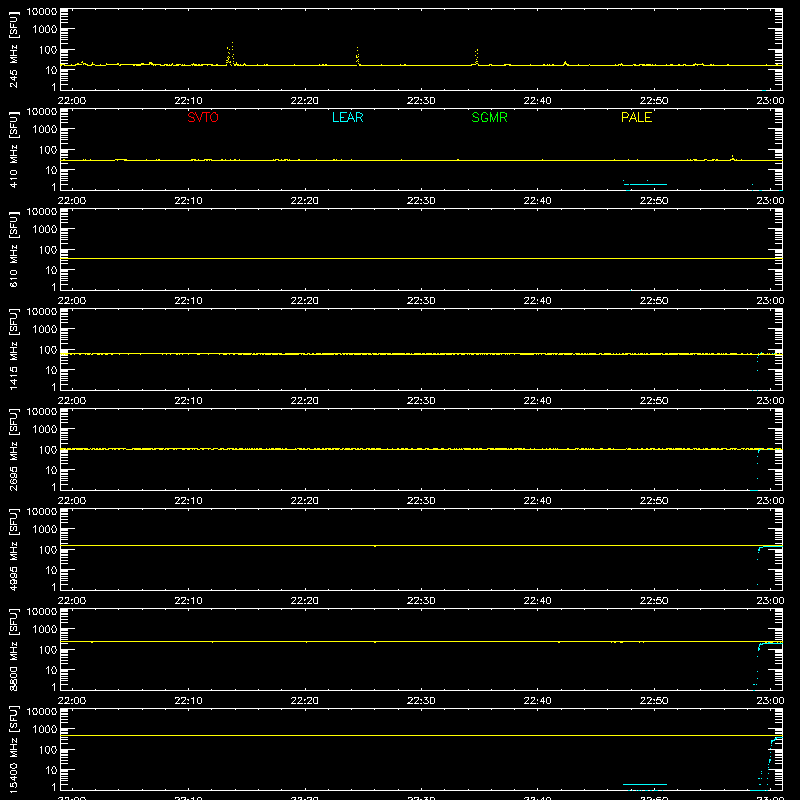This screenshot has width=800, height=800.
Task: Click the 22:50 label under the 1415 MHz plot
Action: tap(654, 401)
